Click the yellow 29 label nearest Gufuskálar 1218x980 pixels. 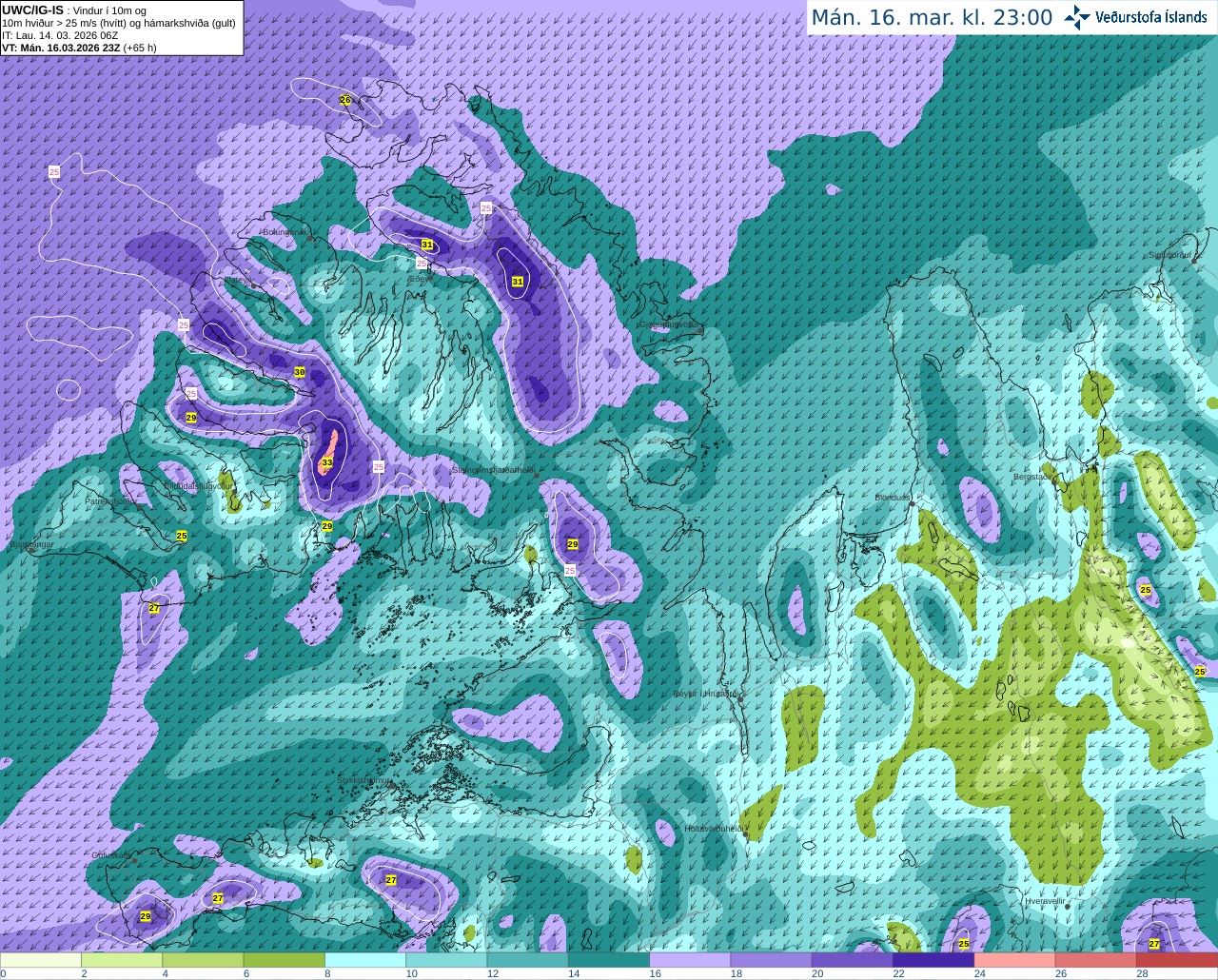point(146,916)
